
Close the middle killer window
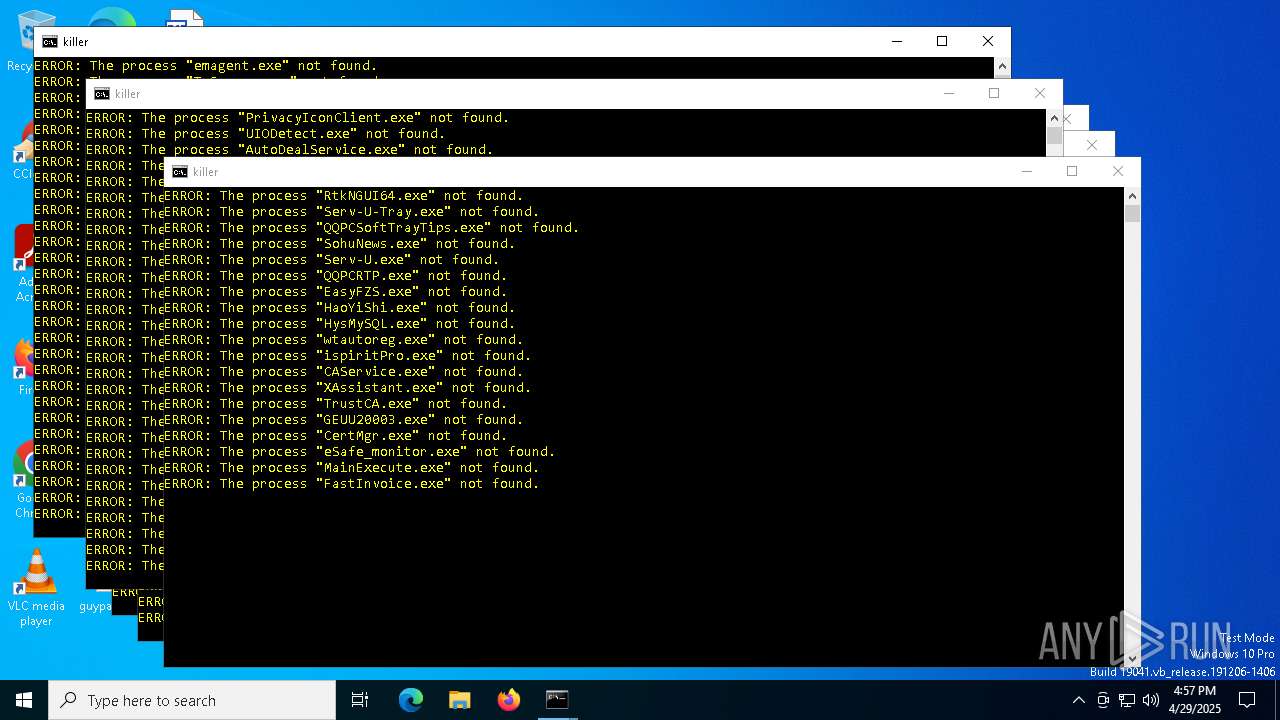[1040, 93]
